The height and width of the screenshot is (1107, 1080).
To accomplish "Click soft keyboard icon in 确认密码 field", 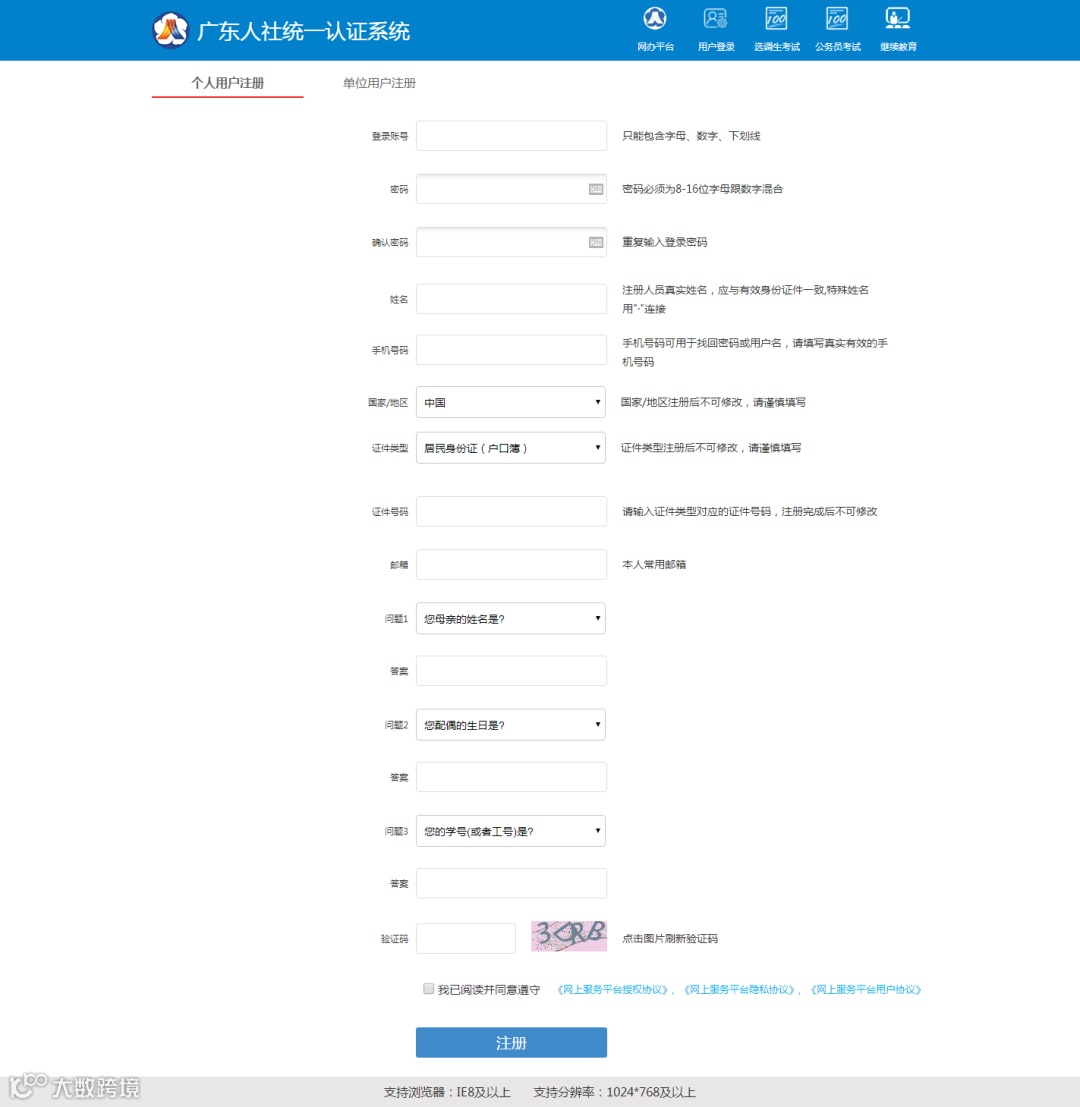I will coord(596,242).
